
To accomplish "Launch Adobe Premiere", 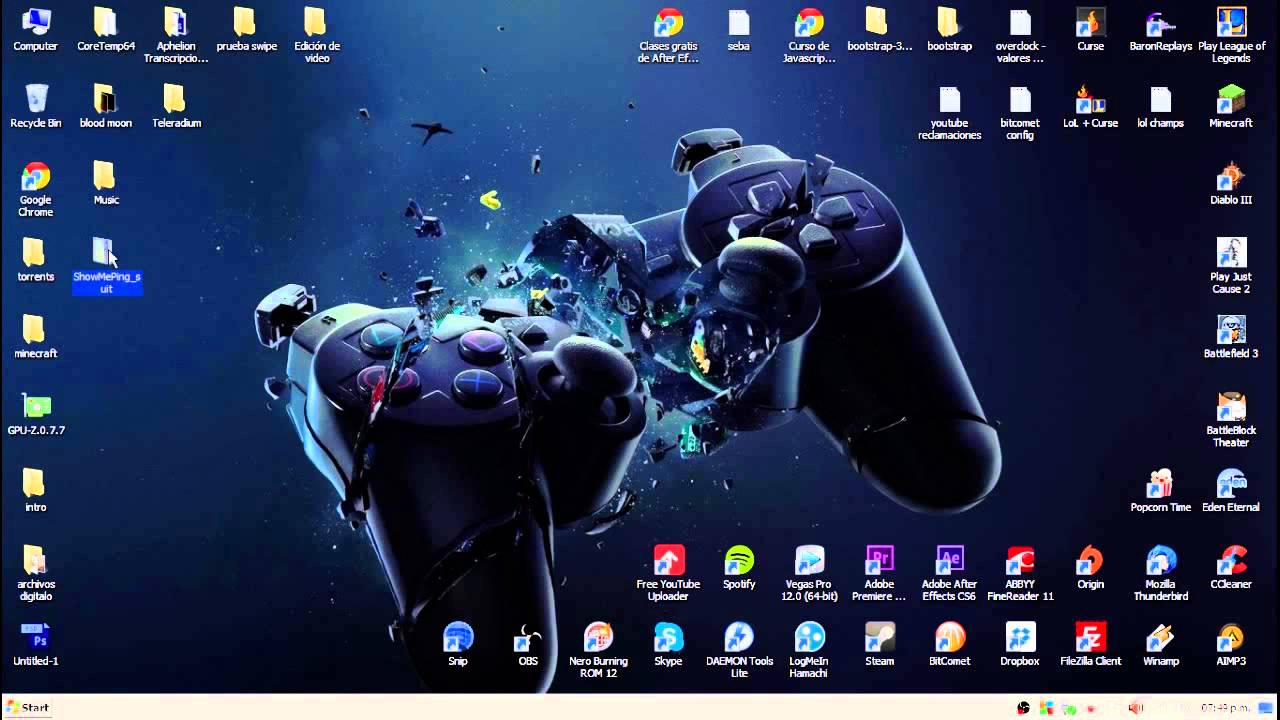I will tap(879, 574).
